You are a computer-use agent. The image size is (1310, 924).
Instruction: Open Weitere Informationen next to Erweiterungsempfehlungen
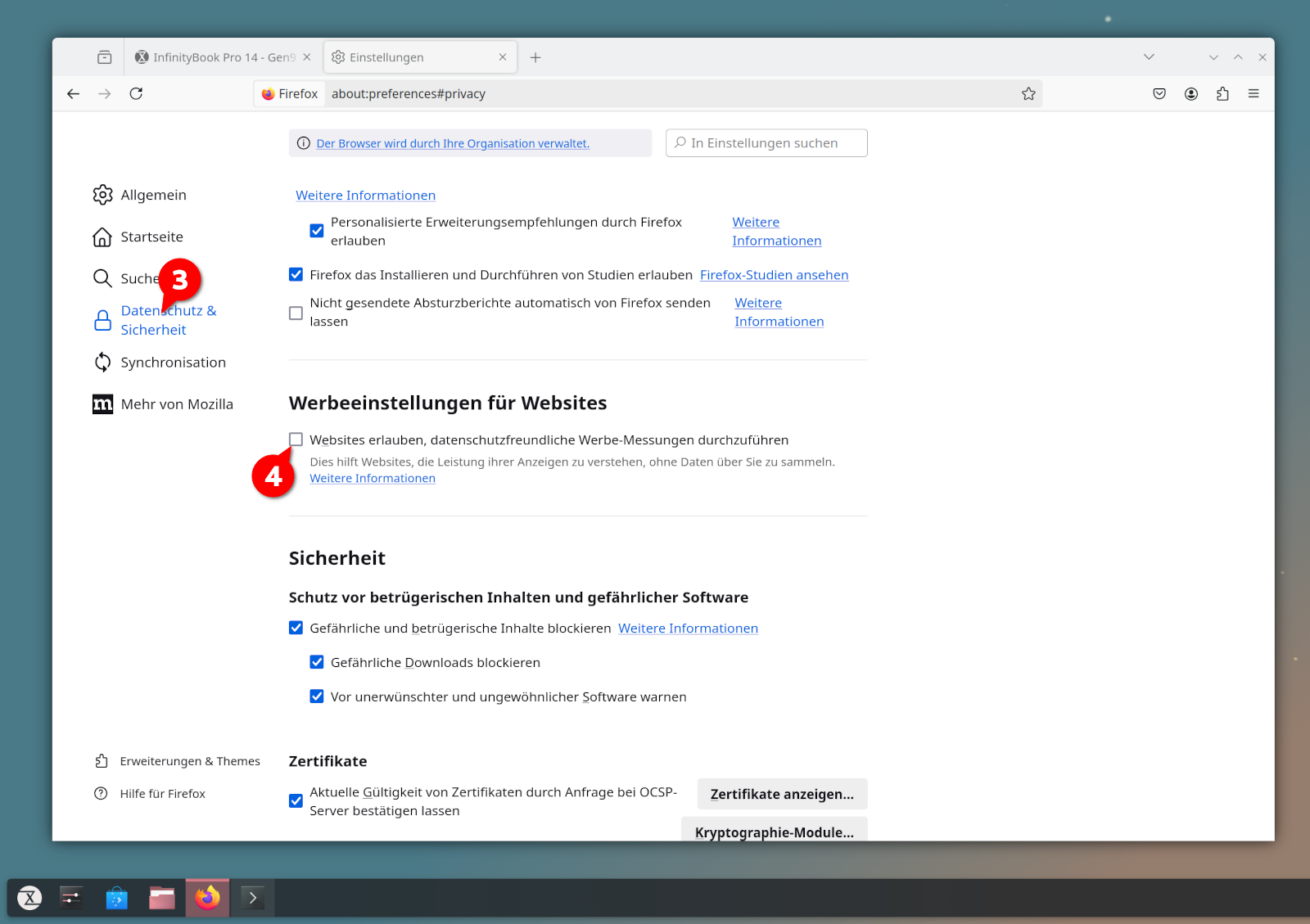tap(776, 231)
